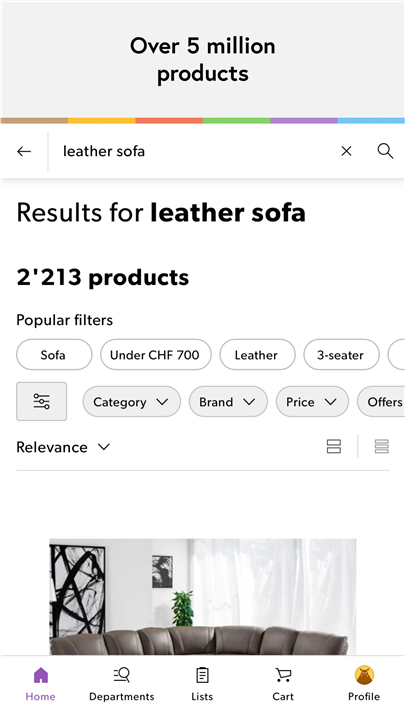Image resolution: width=405 pixels, height=720 pixels.
Task: Switch to large grid view icon
Action: click(334, 446)
